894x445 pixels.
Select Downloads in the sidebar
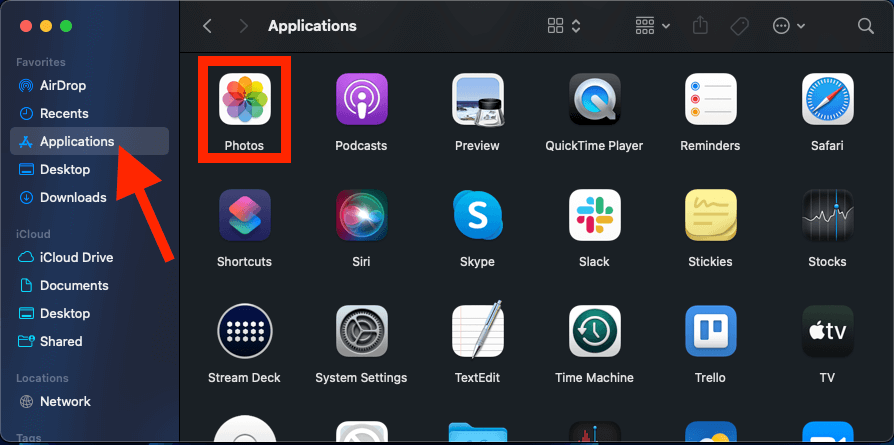tap(90, 197)
